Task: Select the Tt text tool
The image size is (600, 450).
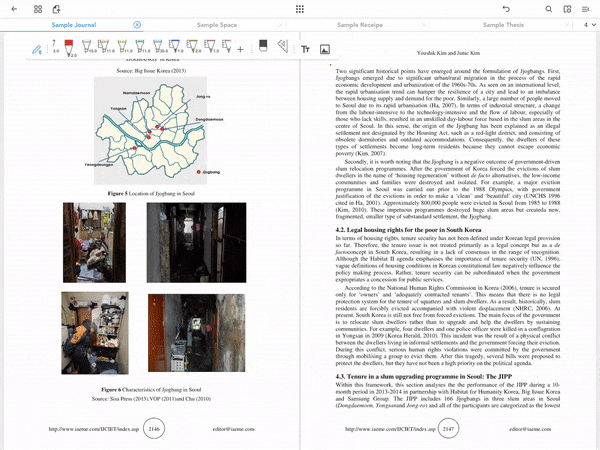Action: (305, 49)
